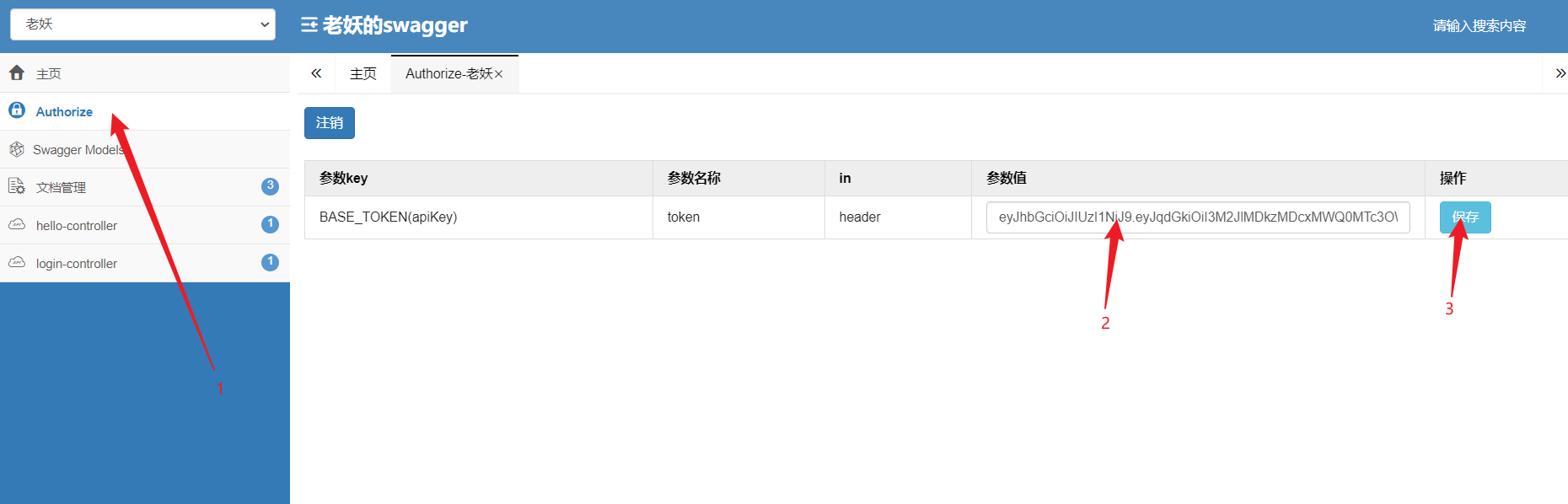Screen dimensions: 1568x504
Task: Click the badge 3 on 文档管理
Action: coord(270,186)
